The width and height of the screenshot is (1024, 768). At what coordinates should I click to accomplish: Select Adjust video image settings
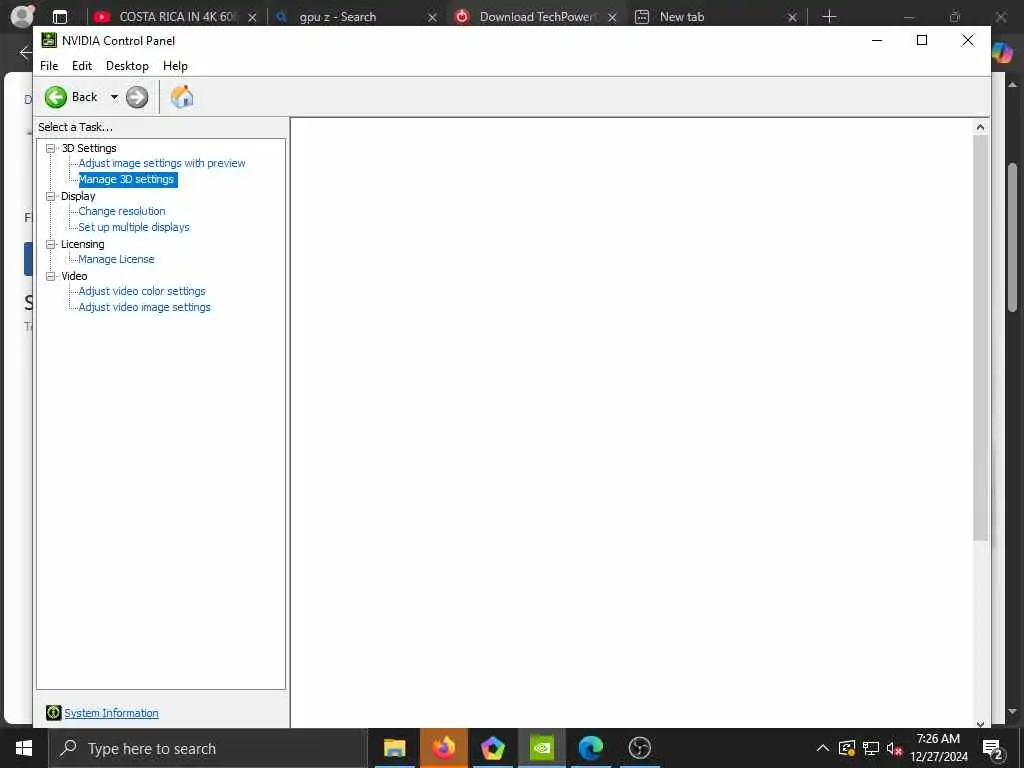144,307
